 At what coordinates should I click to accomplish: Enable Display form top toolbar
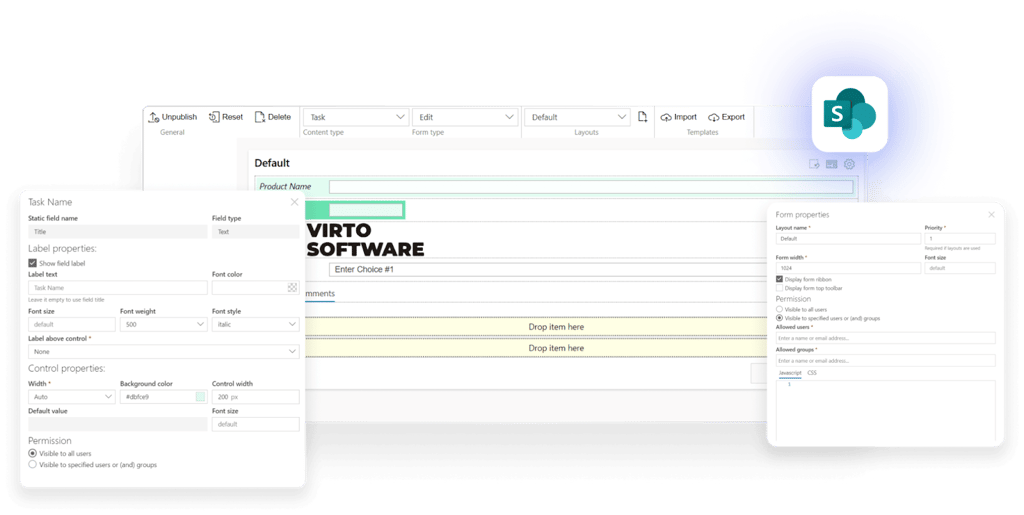[779, 288]
